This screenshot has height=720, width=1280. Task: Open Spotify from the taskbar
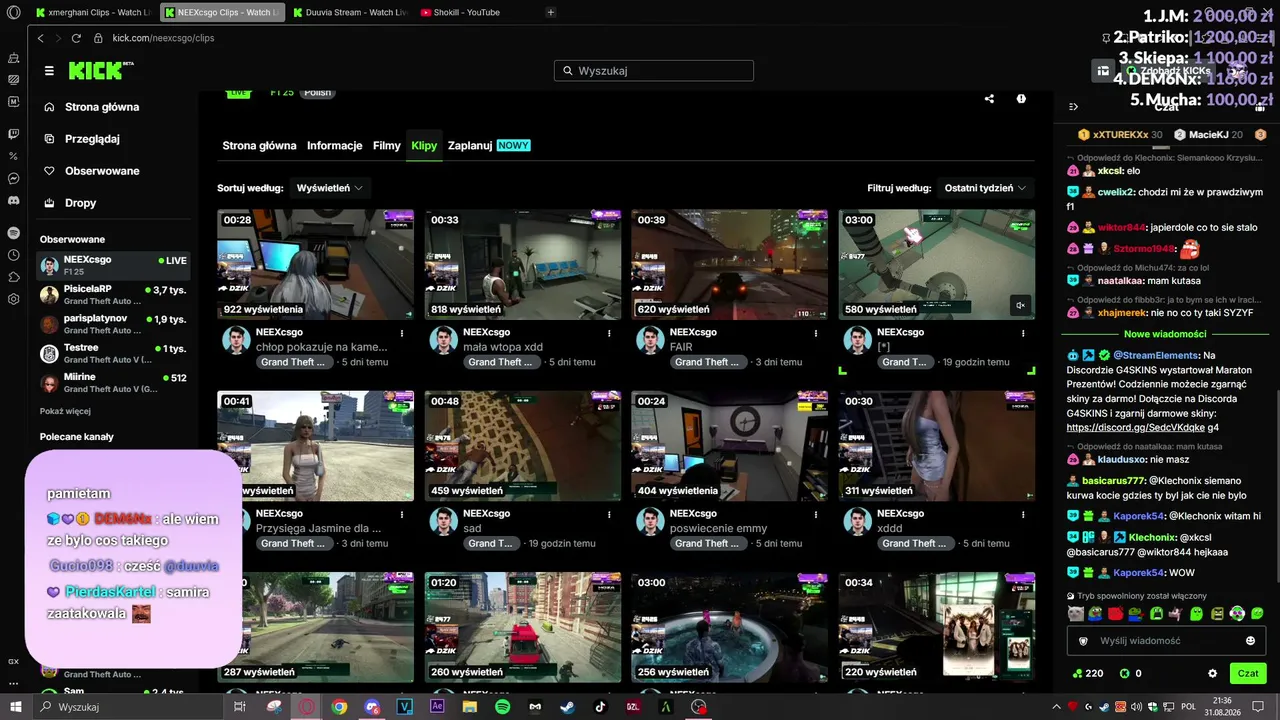tap(503, 707)
